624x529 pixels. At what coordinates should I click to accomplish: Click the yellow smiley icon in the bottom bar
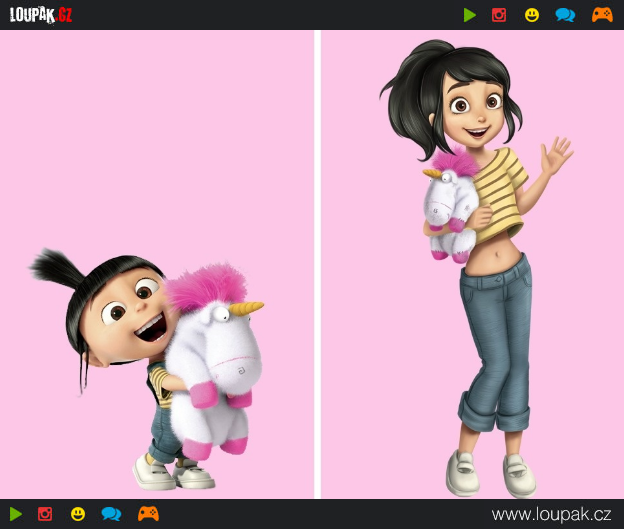[x=78, y=514]
